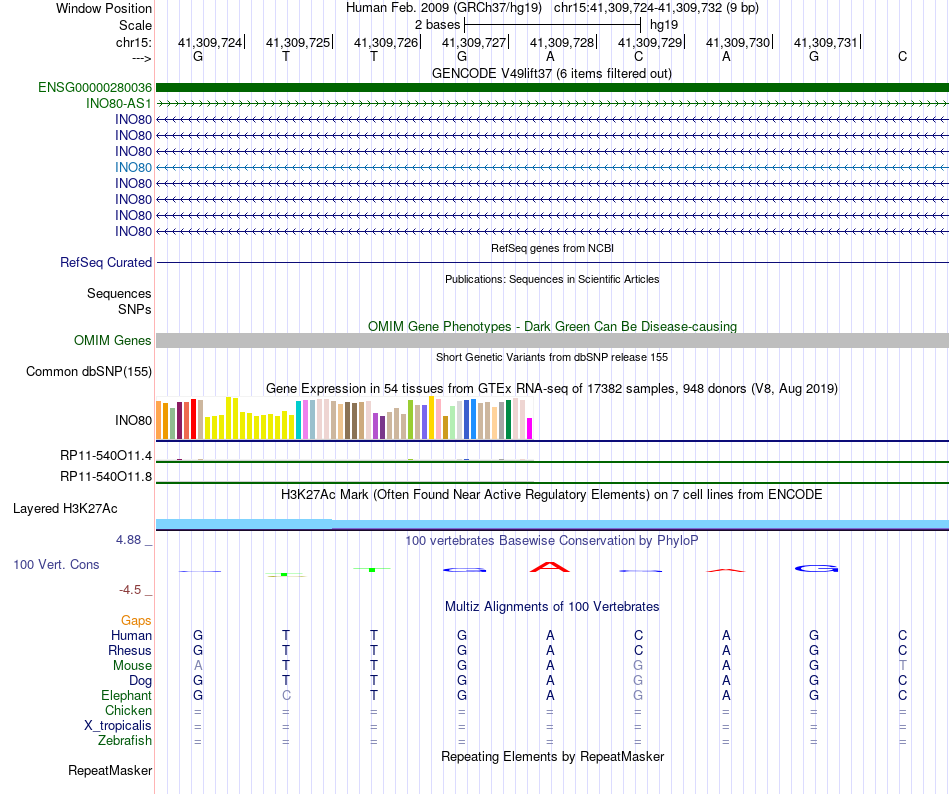Screen dimensions: 950x794
Task: Click the RefSeq Curated track label
Action: (x=106, y=262)
